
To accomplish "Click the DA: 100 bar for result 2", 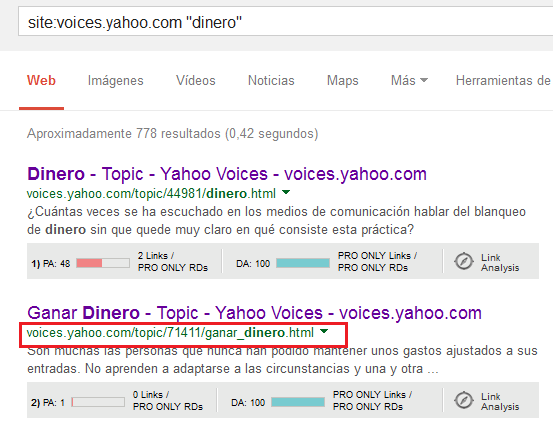I will coord(298,402).
